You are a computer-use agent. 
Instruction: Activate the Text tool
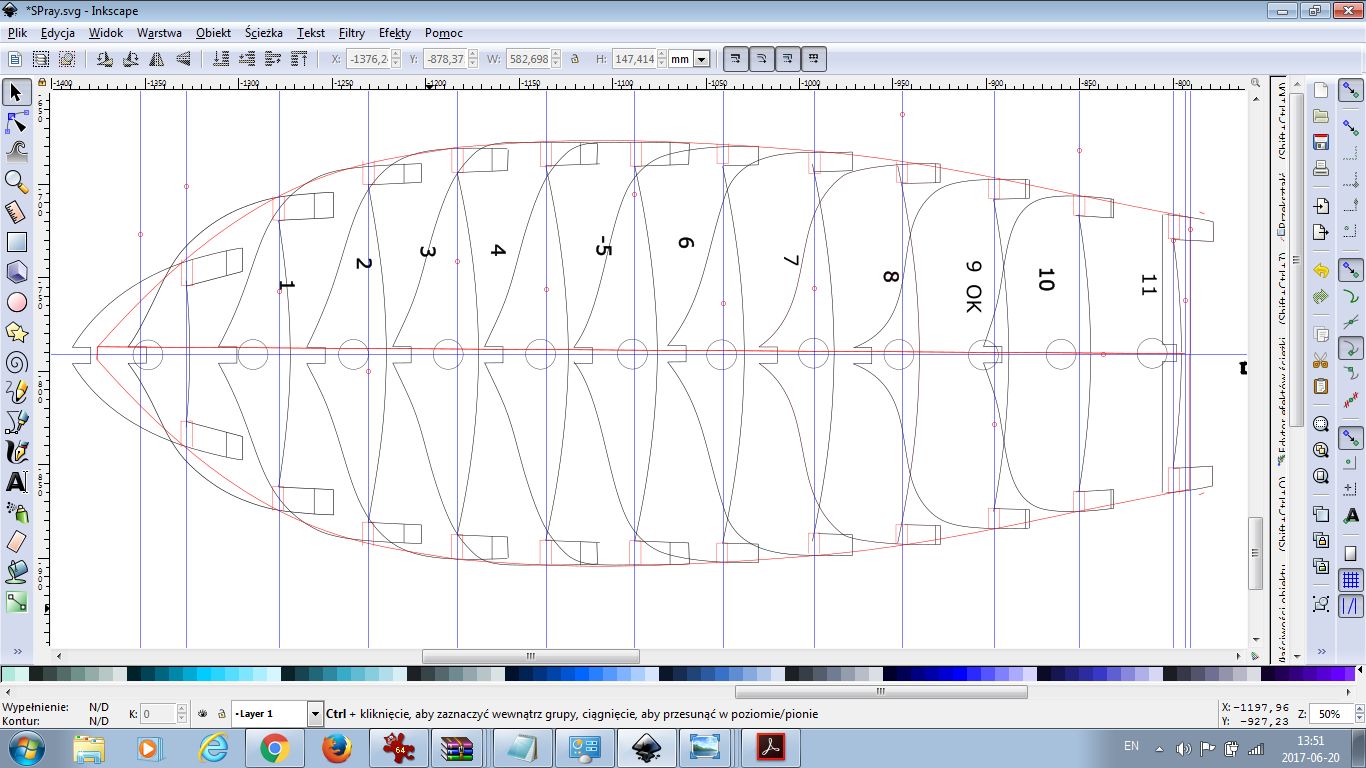pos(17,481)
